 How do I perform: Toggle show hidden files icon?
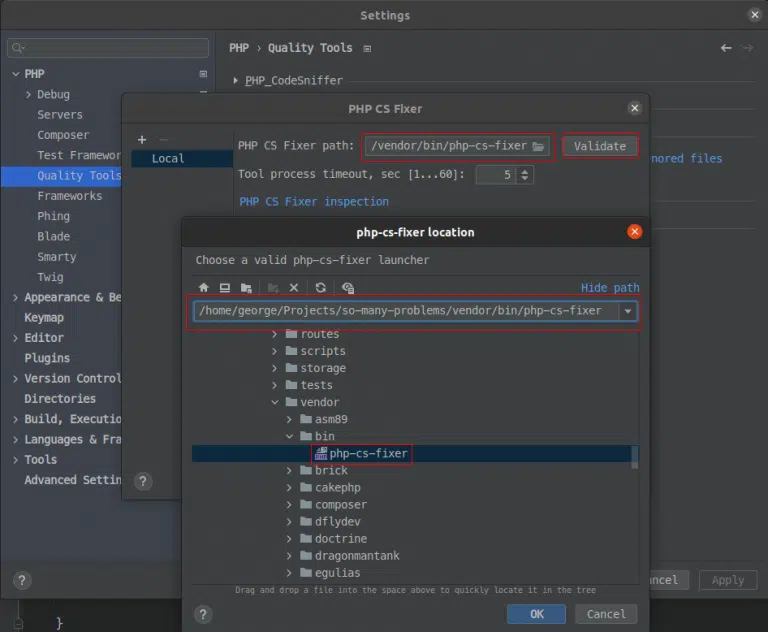point(348,288)
